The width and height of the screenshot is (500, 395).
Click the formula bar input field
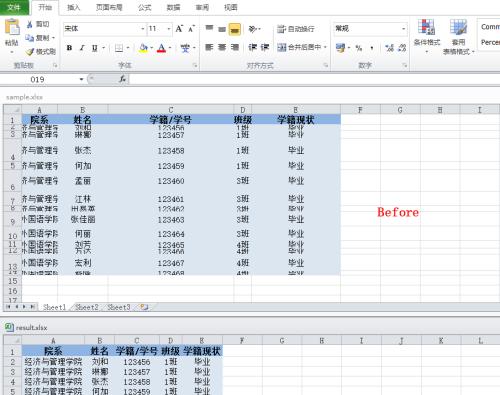click(x=314, y=79)
